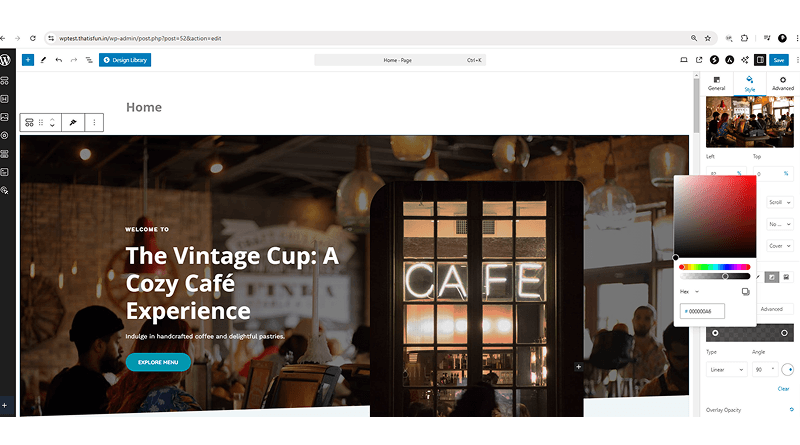Toggle the settings sidebar panel
Image resolution: width=800 pixels, height=445 pixels.
point(760,60)
